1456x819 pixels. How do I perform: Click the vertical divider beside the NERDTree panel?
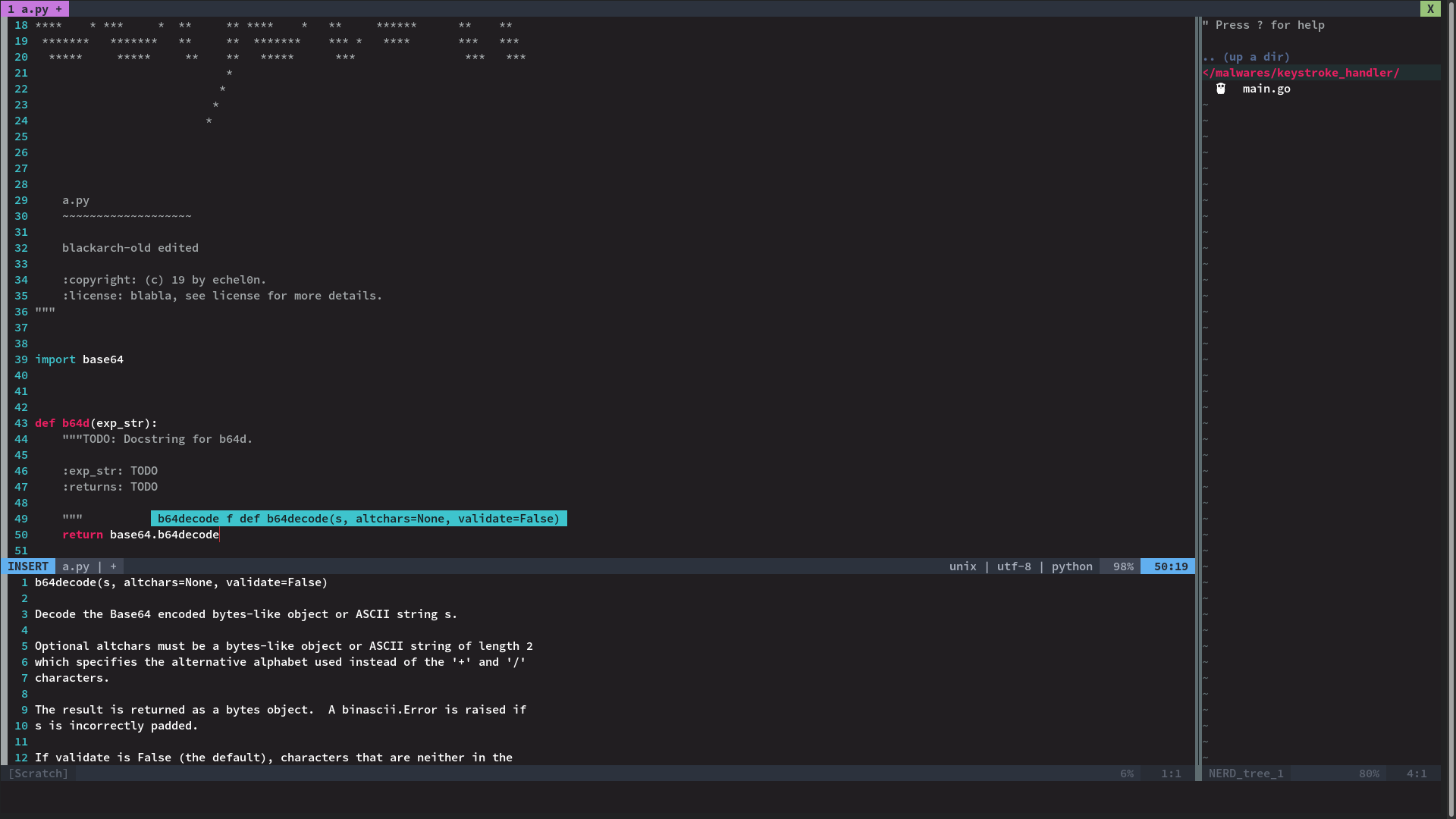coord(1198,379)
